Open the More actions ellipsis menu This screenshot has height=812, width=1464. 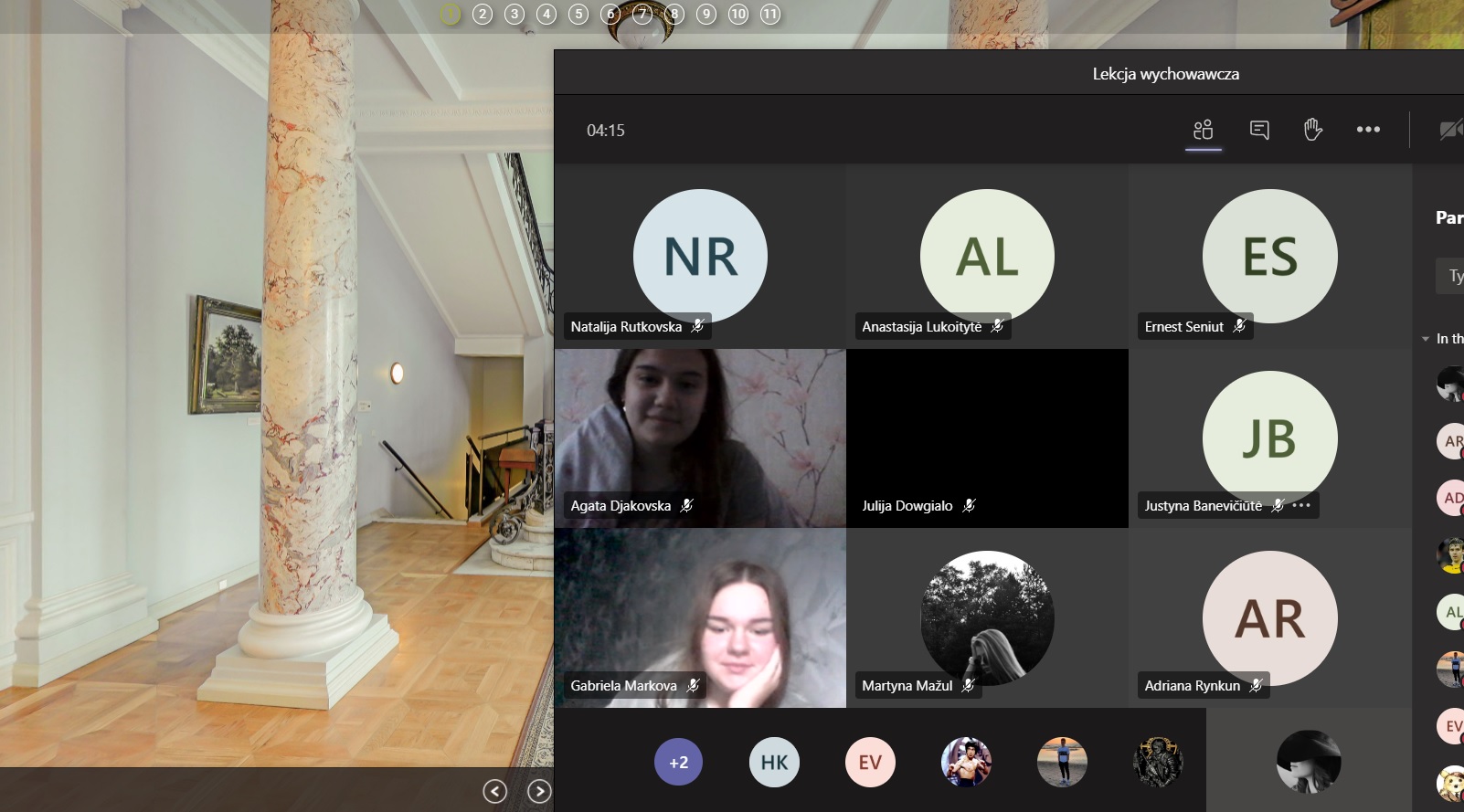point(1368,130)
